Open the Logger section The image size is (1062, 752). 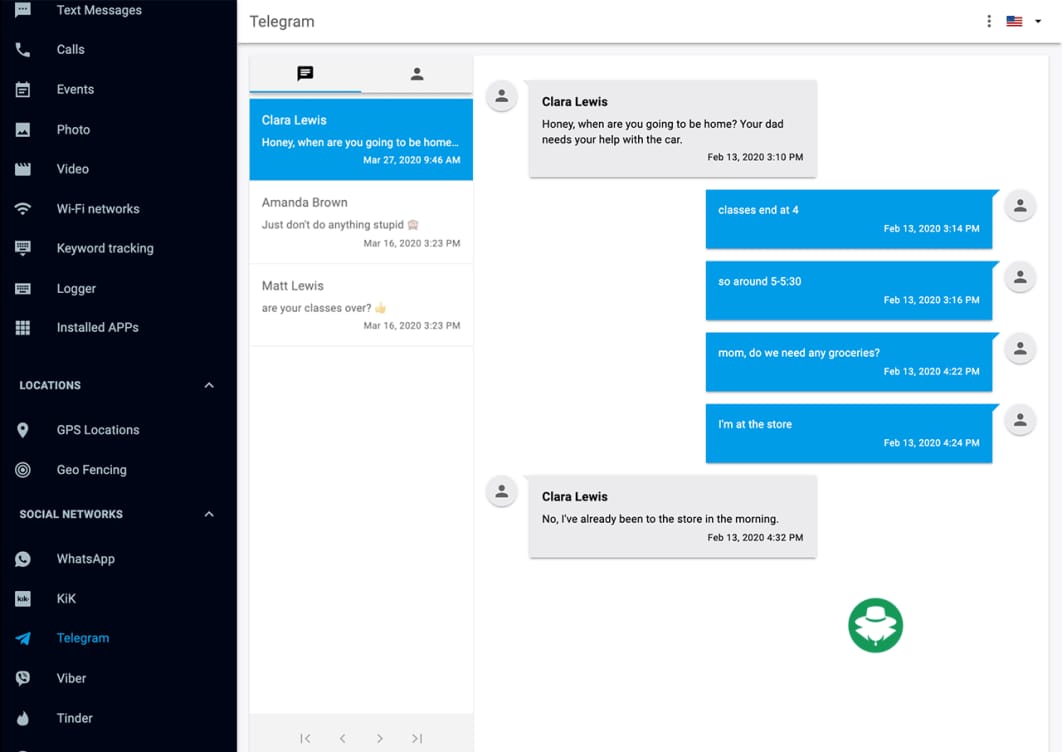click(76, 288)
